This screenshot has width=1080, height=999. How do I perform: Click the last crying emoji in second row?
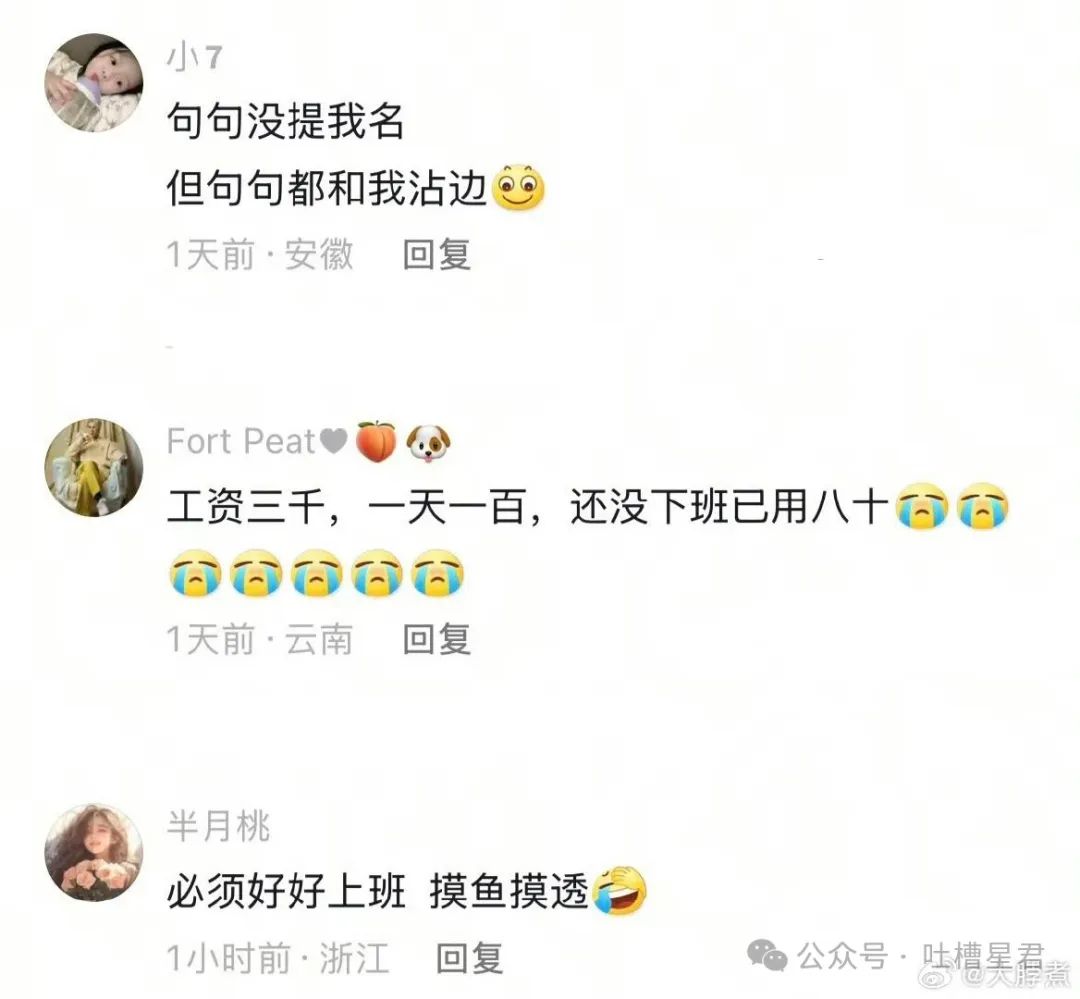(x=437, y=573)
